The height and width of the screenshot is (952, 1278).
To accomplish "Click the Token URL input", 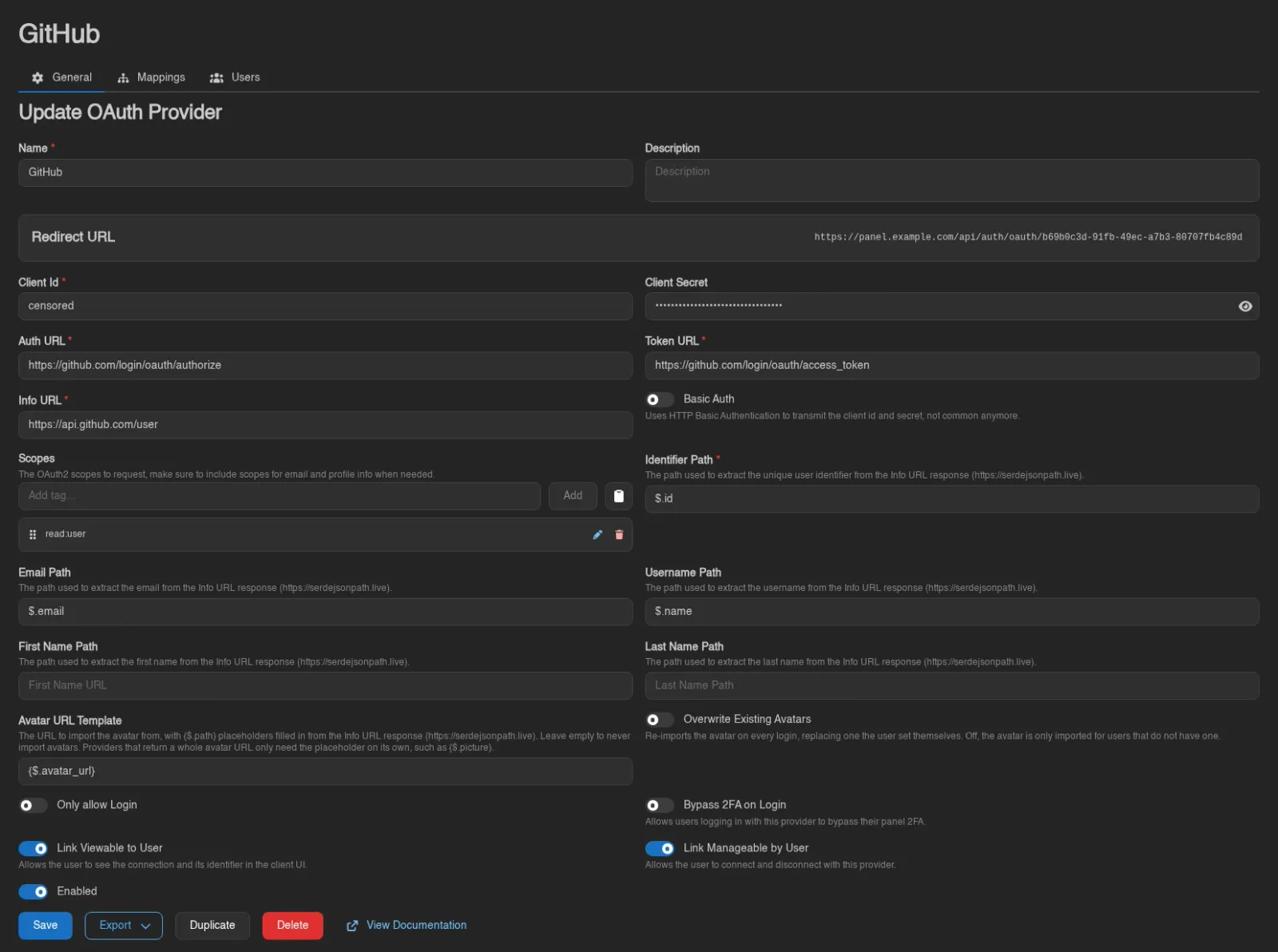I will click(952, 365).
